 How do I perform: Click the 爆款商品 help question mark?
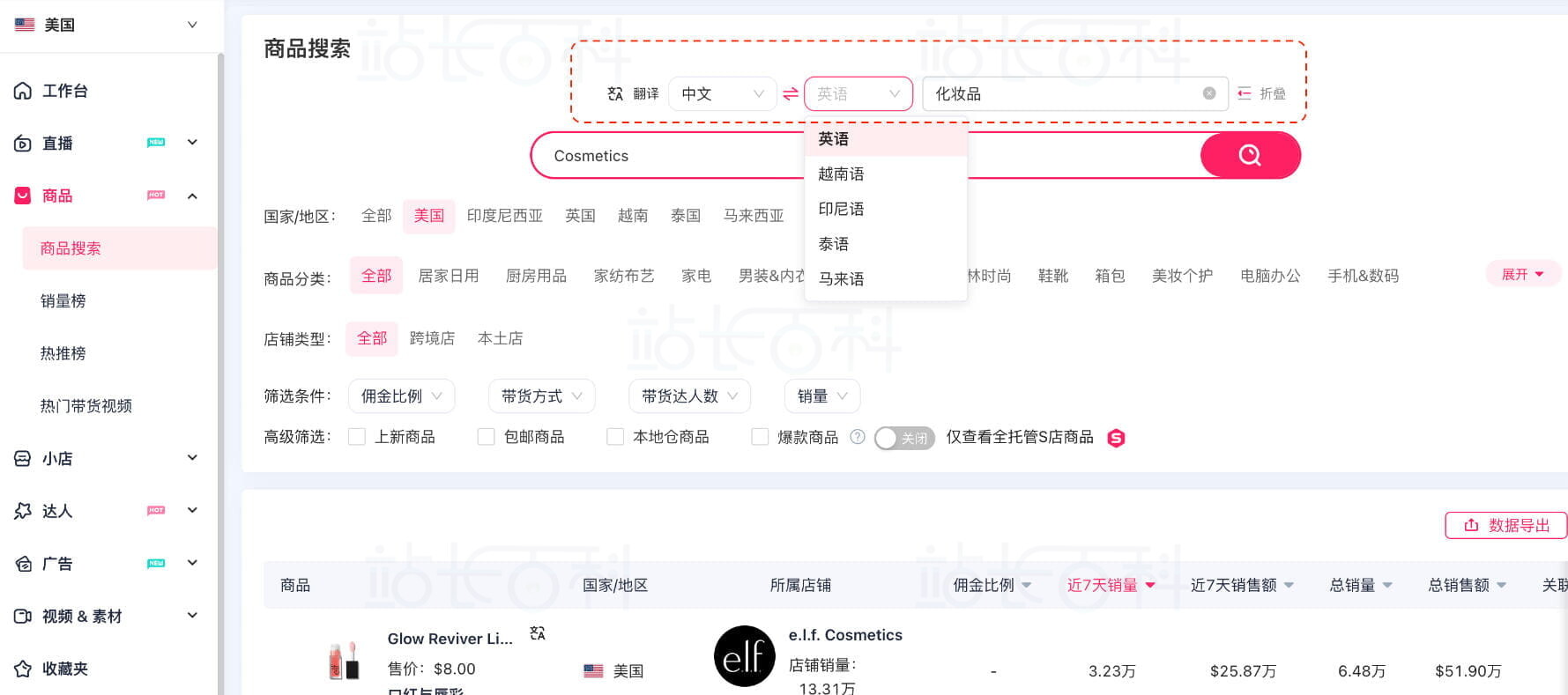(857, 437)
